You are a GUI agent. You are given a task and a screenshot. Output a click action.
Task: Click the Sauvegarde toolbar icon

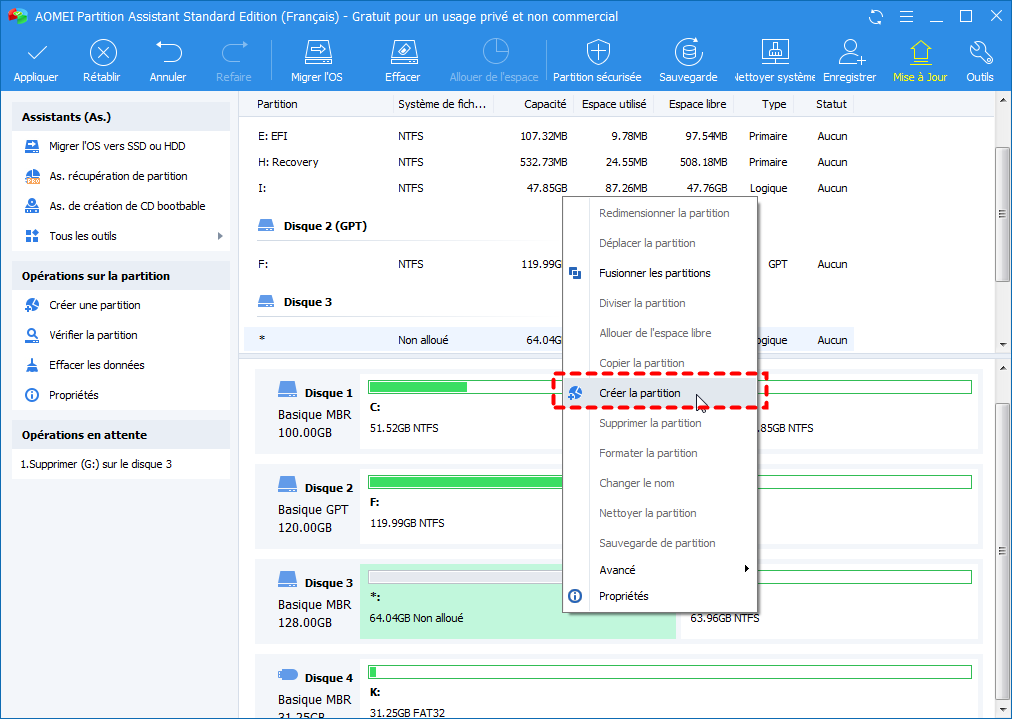coord(688,53)
